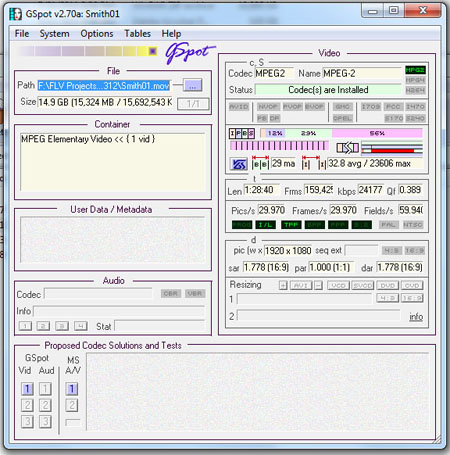Image resolution: width=450 pixels, height=455 pixels.
Task: Click the 16:9 button under Resizing
Action: (x=412, y=298)
